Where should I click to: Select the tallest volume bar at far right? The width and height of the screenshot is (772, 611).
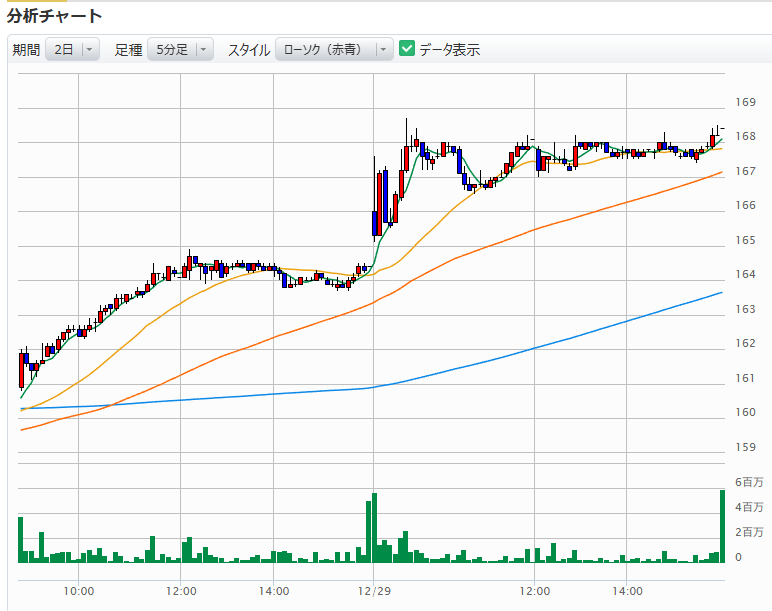click(721, 525)
